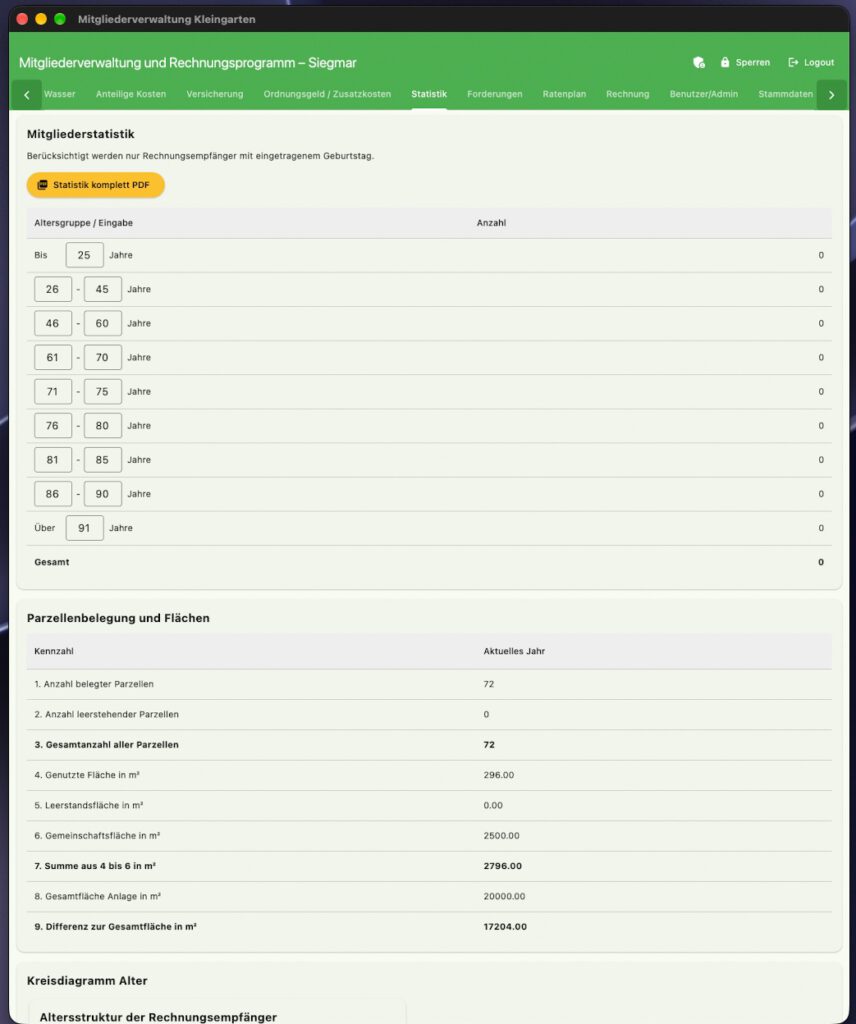
Task: Click the age field showing 76
Action: point(53,426)
